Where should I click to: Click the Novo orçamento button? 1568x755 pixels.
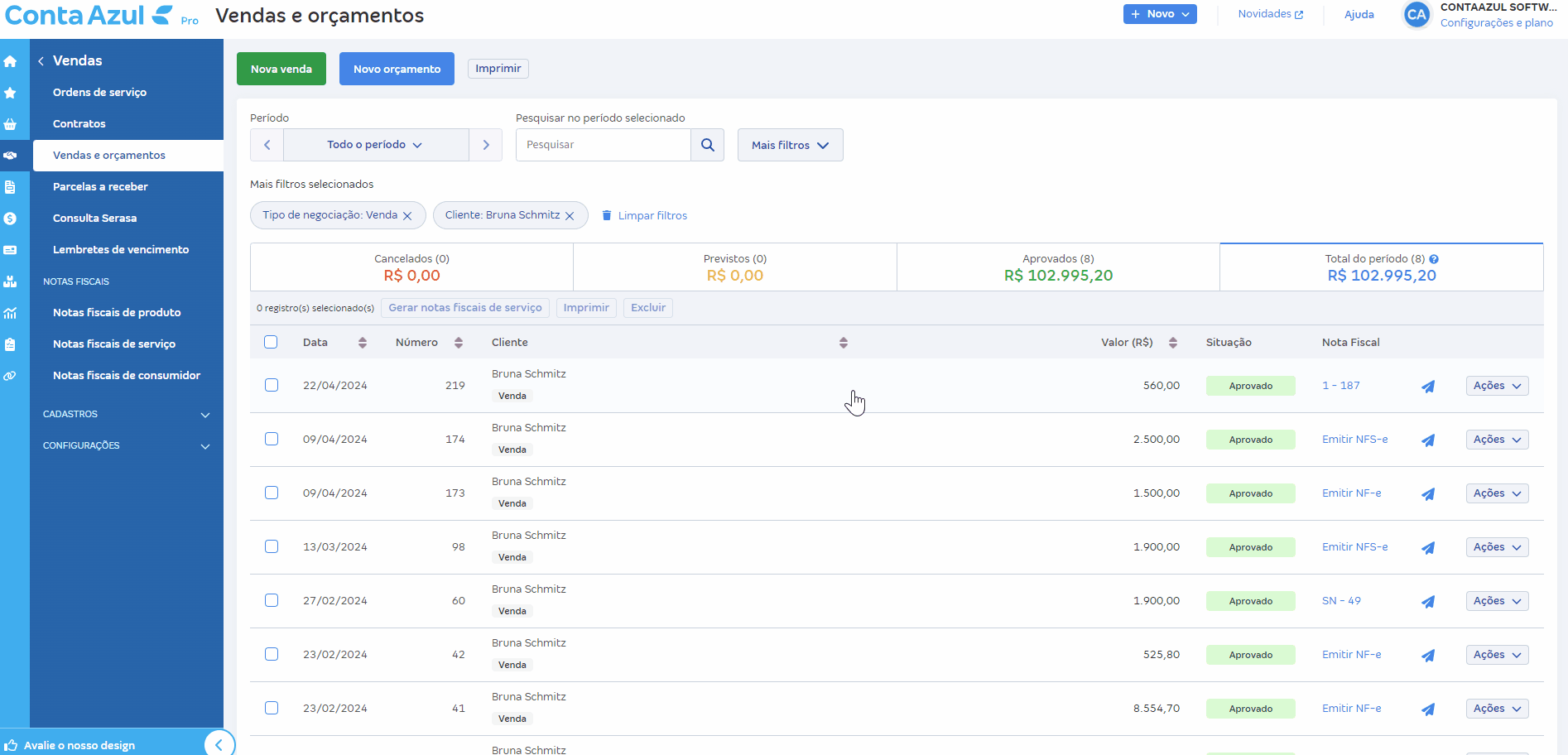point(397,69)
